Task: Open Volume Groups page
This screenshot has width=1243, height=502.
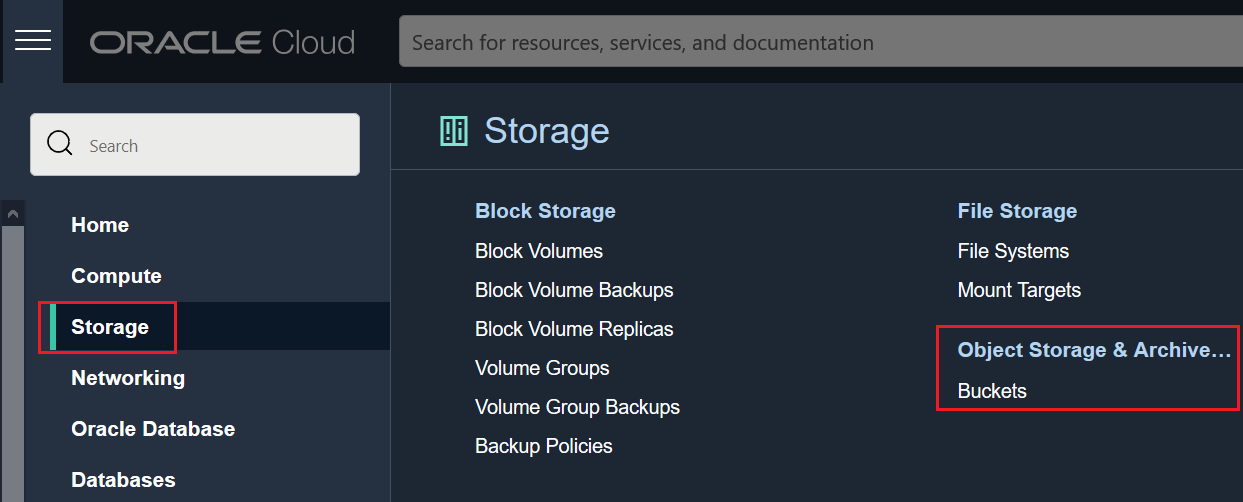Action: [x=542, y=368]
